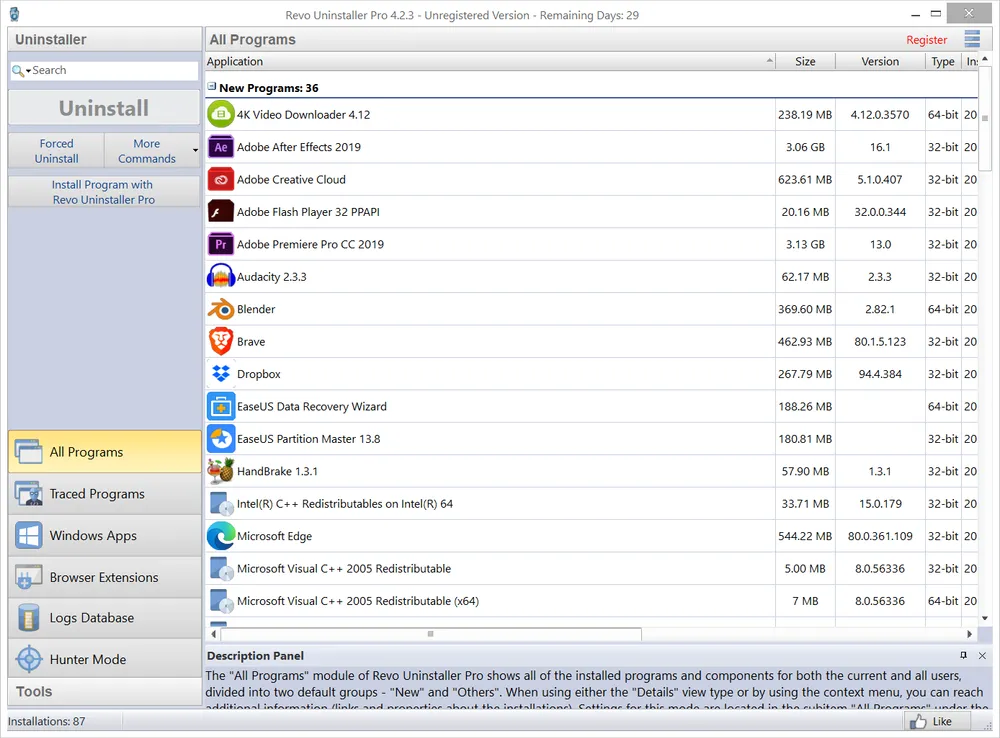Click the horizontal scrollbar below the program list
Viewport: 1000px width, 738px height.
point(428,633)
